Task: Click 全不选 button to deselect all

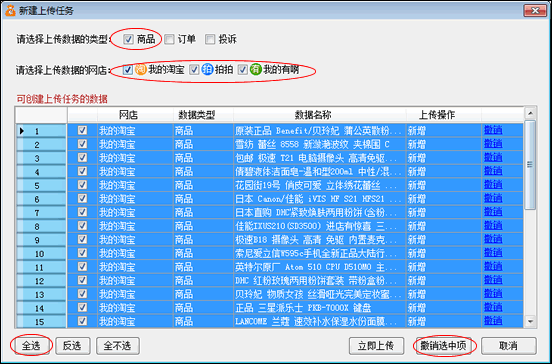Action: pyautogui.click(x=118, y=346)
